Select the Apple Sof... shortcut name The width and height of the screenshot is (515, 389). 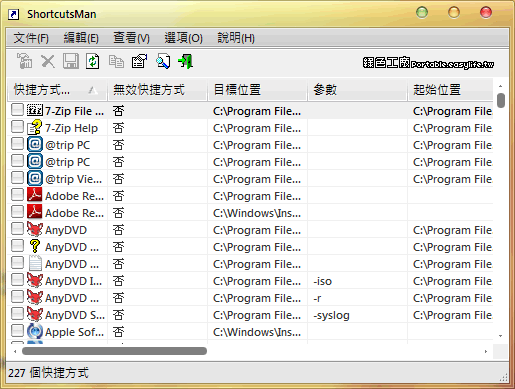click(74, 332)
